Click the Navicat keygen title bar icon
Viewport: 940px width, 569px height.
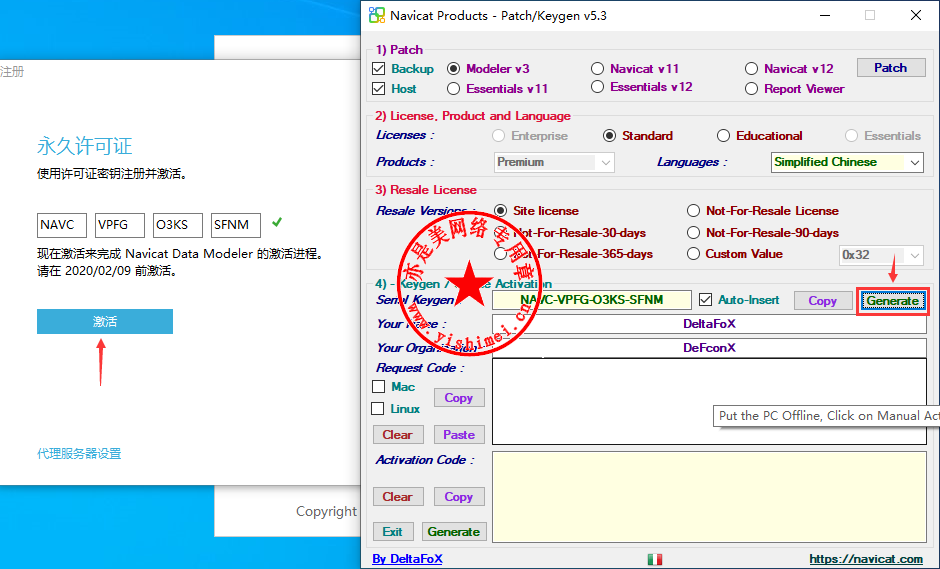click(x=377, y=16)
